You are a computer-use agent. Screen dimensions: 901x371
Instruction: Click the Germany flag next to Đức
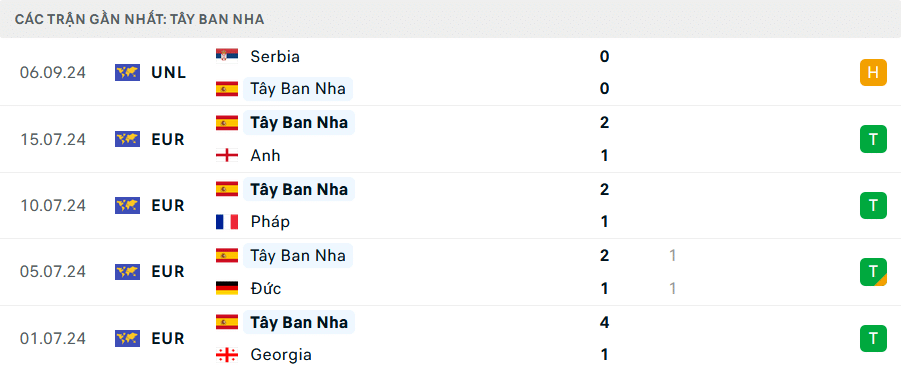coord(227,288)
